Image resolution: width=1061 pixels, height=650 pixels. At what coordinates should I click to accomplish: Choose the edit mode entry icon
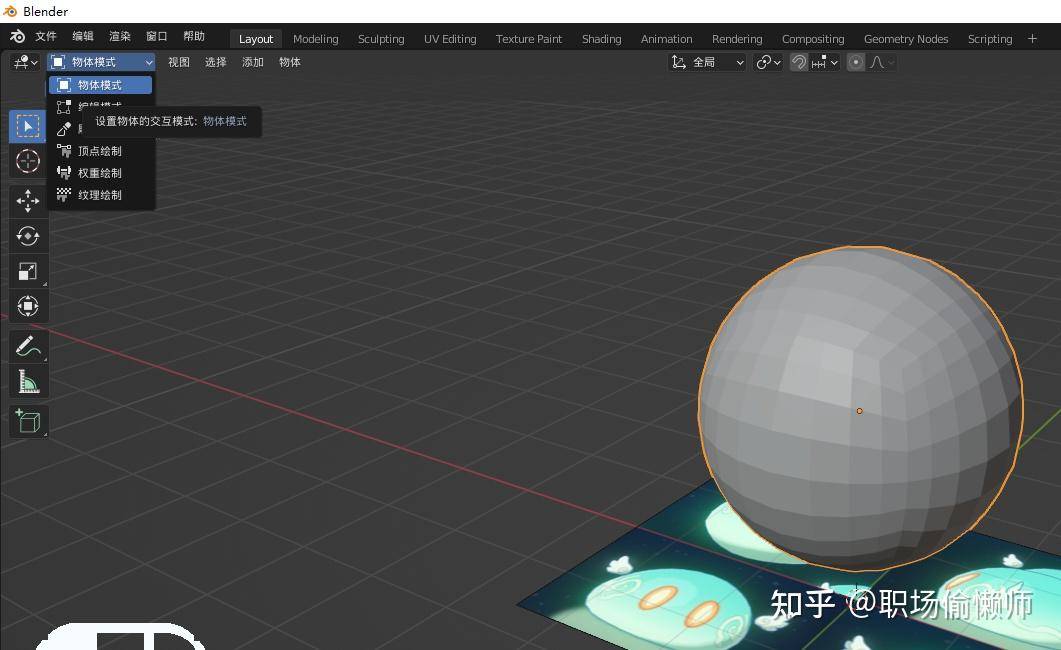[x=64, y=107]
